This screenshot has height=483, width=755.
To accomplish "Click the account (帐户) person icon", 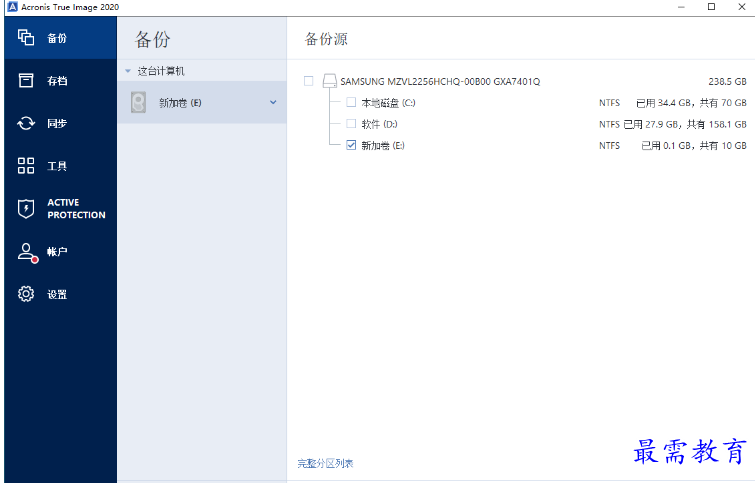I will pyautogui.click(x=27, y=252).
